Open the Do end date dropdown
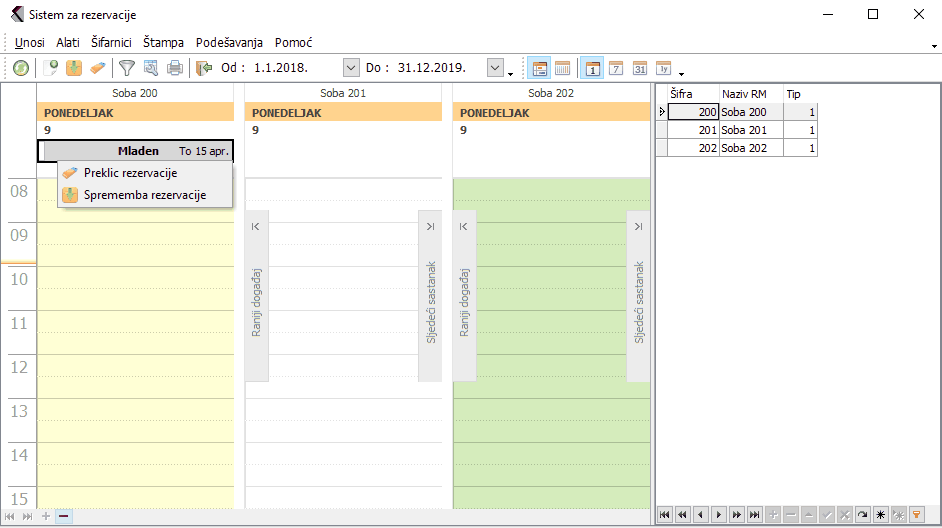942x528 pixels. [x=495, y=68]
